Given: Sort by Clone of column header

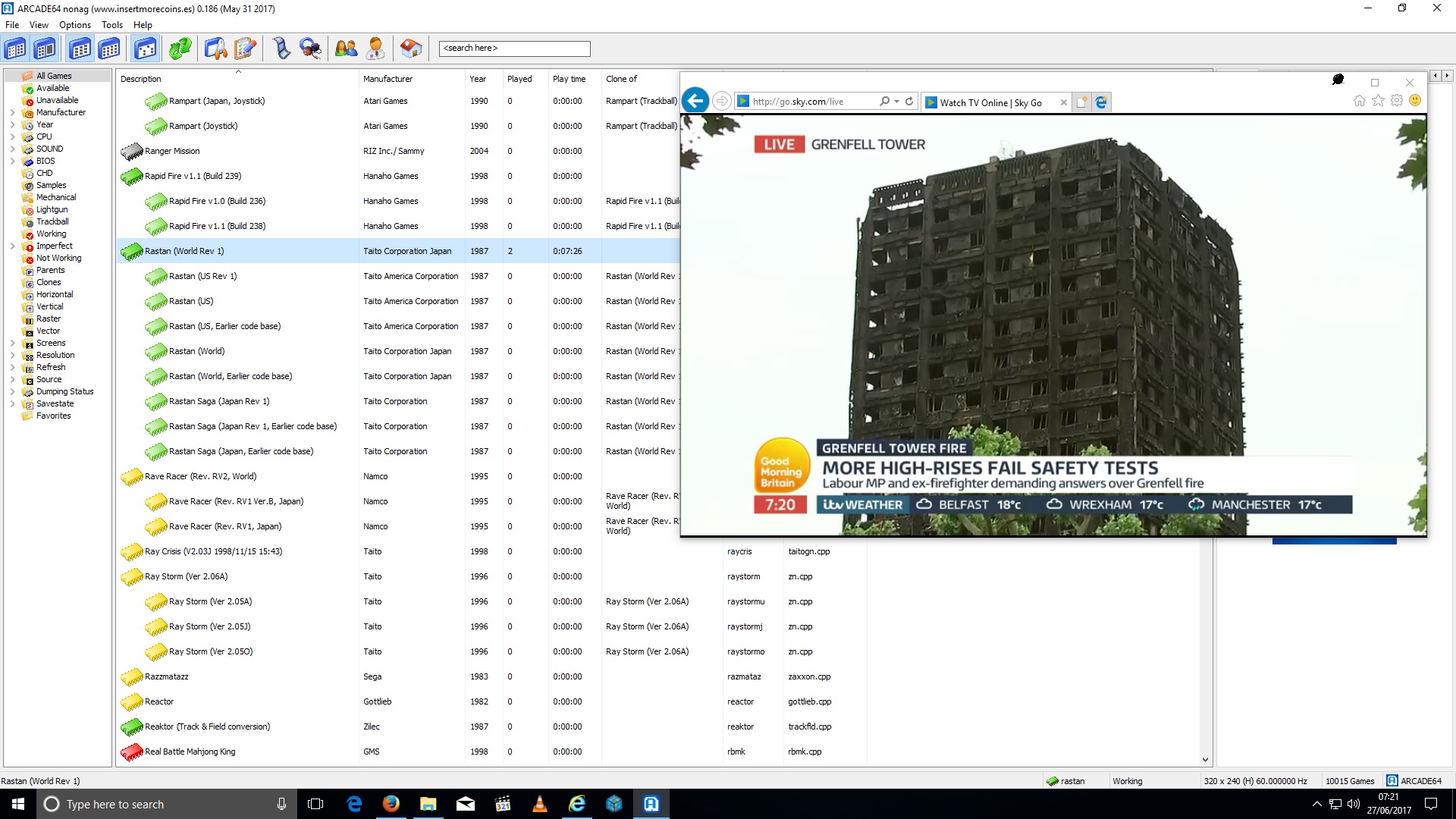Looking at the screenshot, I should 641,79.
